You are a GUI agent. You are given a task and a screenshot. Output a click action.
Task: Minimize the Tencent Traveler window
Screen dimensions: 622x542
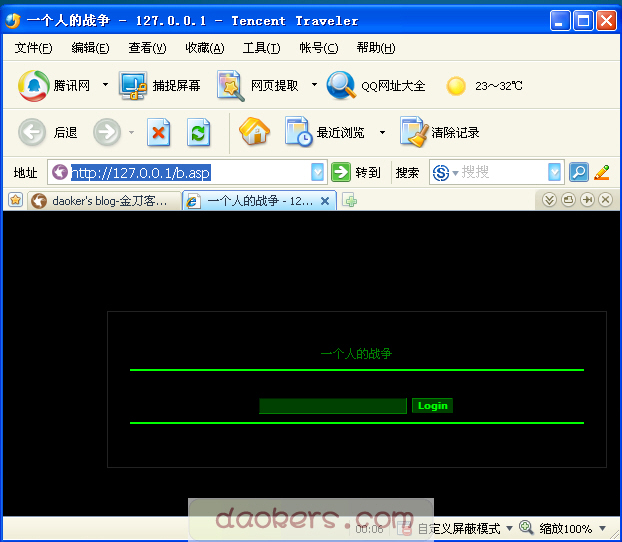[x=560, y=20]
